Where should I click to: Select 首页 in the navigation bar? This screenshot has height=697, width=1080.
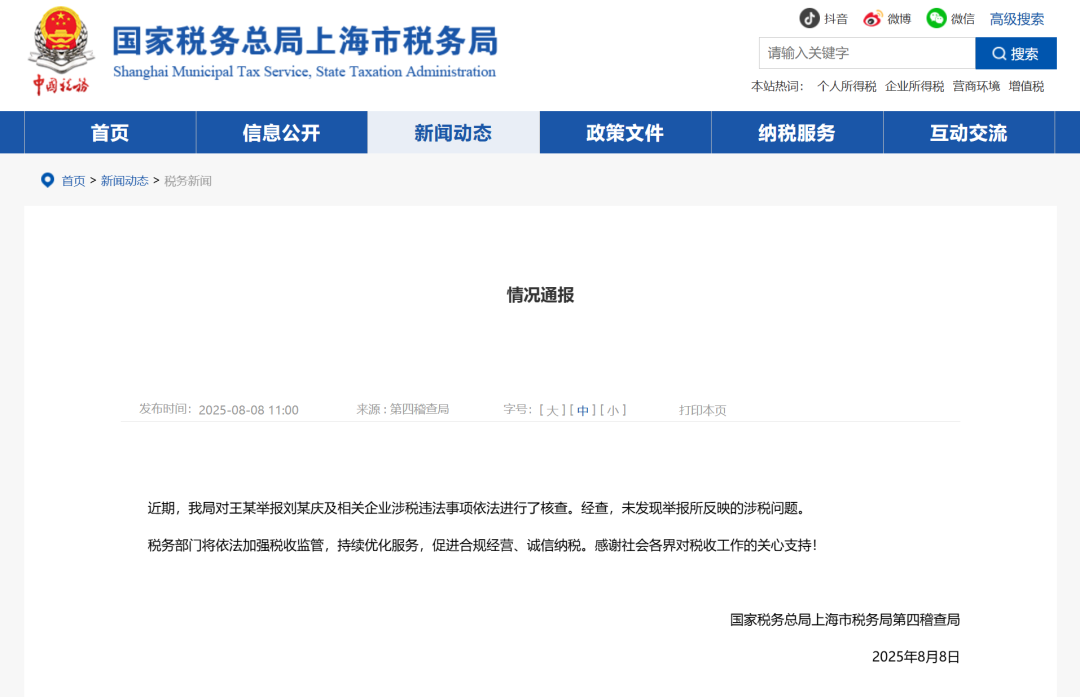[x=110, y=133]
